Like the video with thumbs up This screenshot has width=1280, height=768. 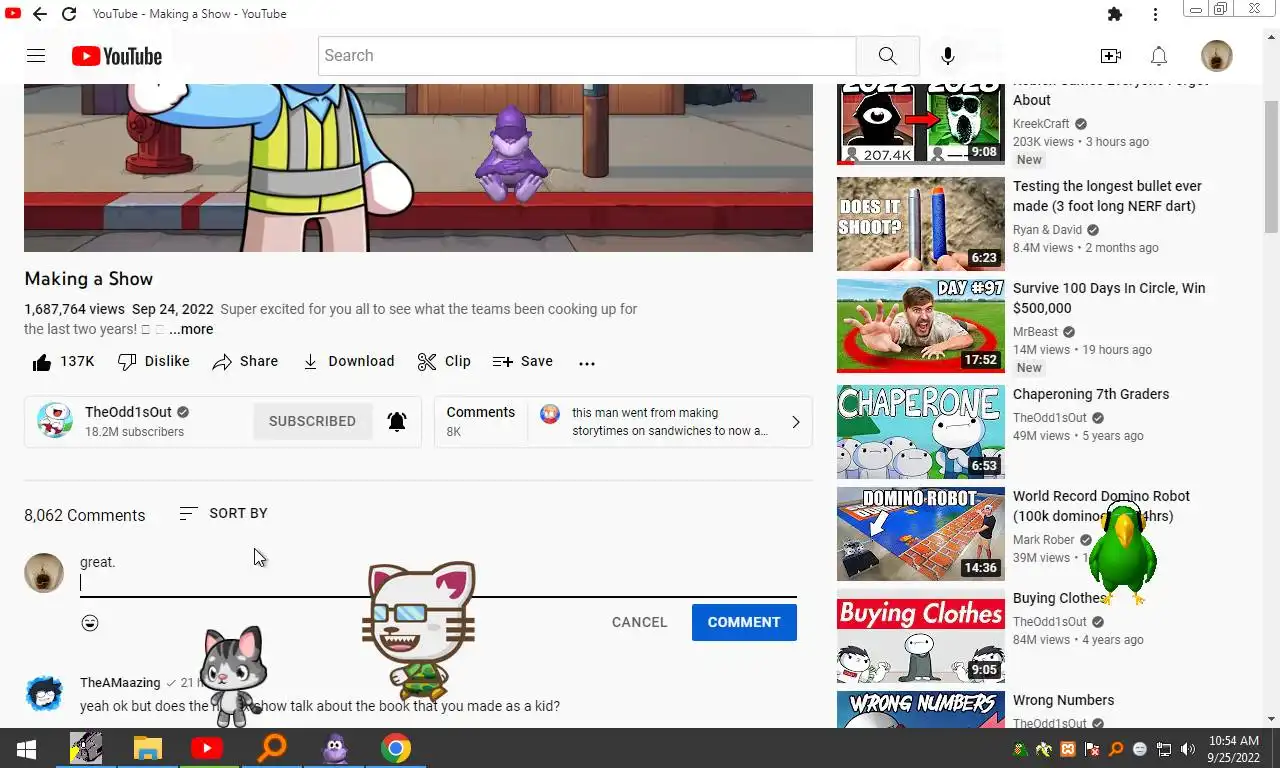[x=63, y=362]
